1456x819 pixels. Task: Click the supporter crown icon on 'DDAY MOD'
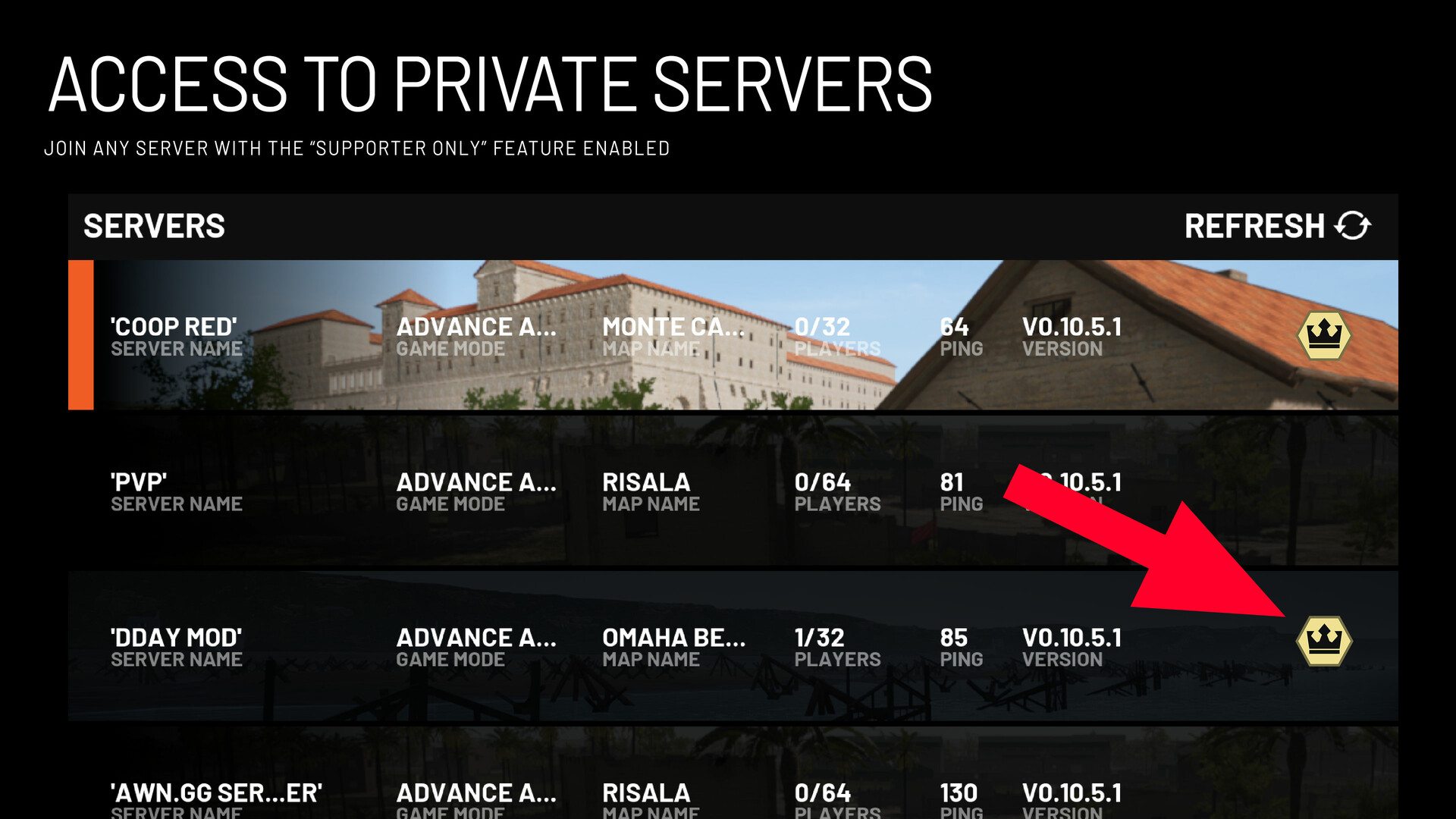tap(1324, 641)
